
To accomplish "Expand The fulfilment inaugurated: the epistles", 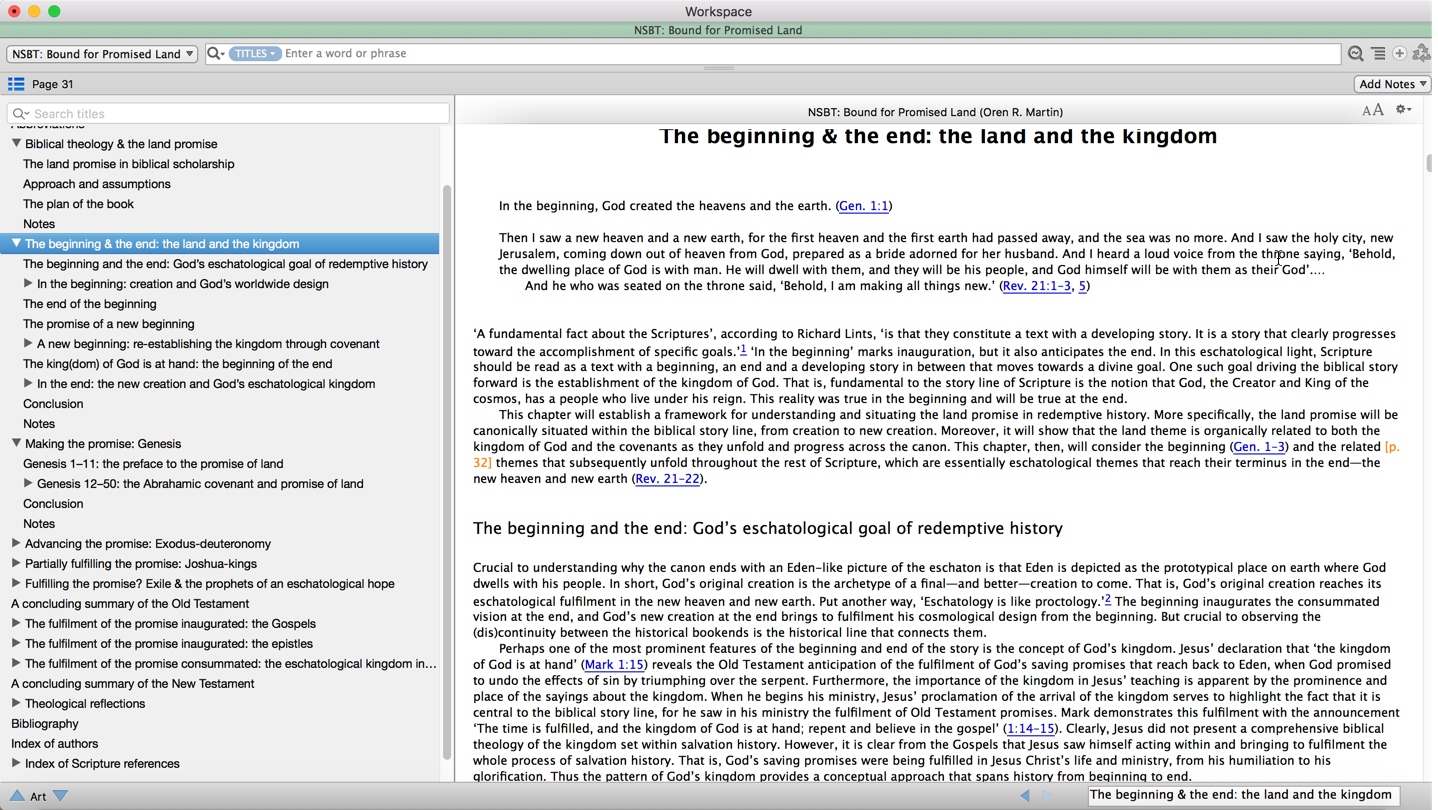I will point(16,644).
